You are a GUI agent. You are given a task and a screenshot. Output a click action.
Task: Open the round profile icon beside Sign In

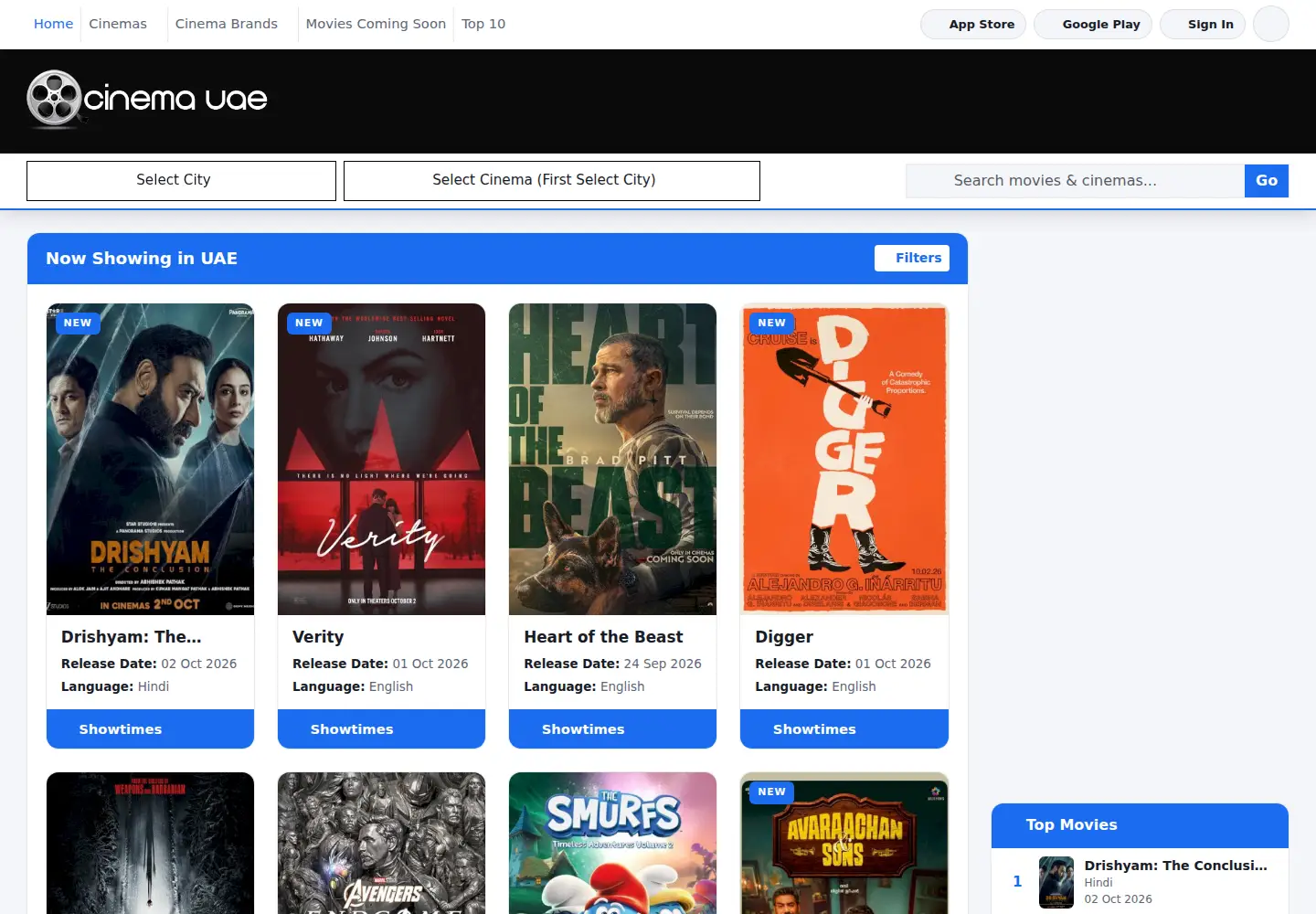1270,24
